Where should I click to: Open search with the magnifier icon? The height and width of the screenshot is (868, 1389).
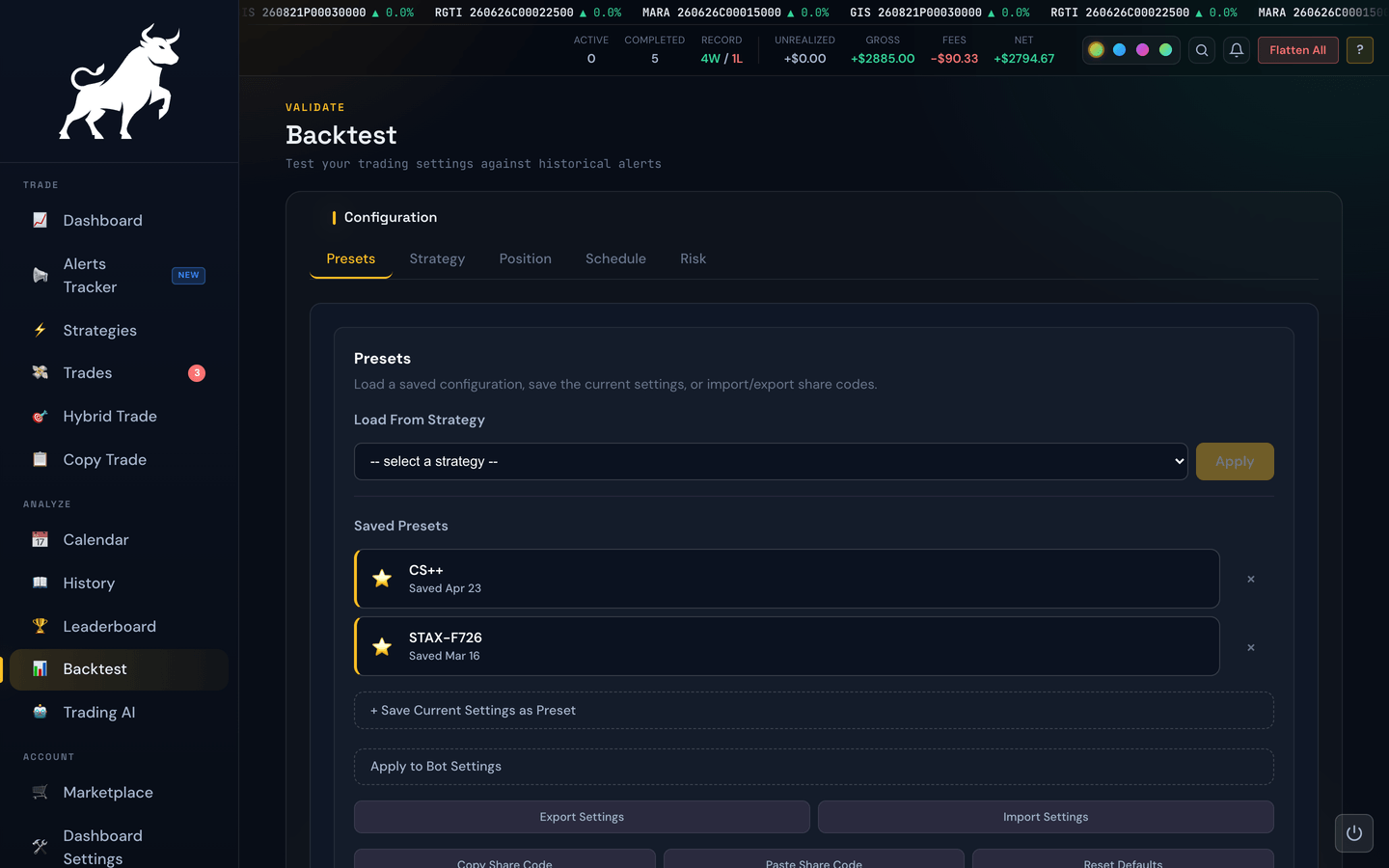[1202, 50]
